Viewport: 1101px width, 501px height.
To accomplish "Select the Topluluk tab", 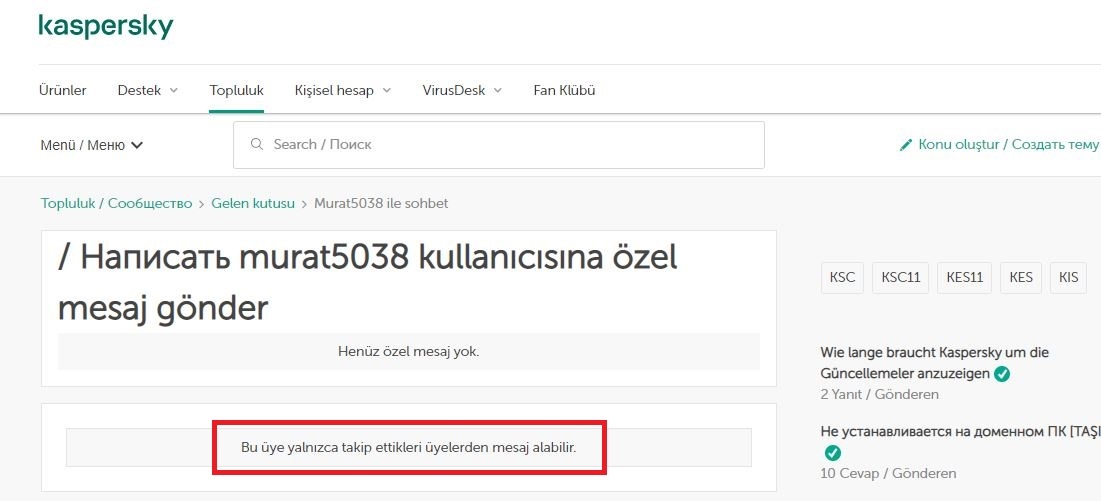I will click(236, 91).
